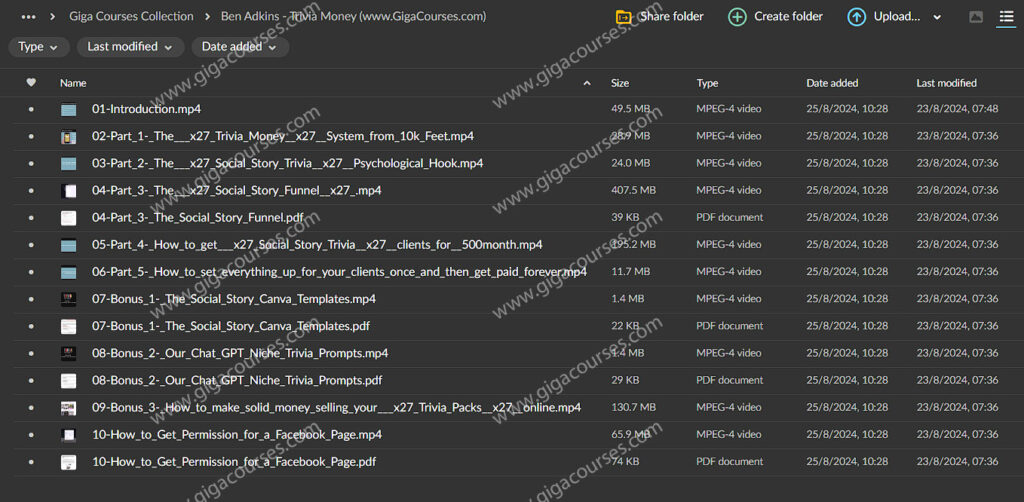Switch to list view
Image resolution: width=1024 pixels, height=502 pixels.
[1006, 17]
